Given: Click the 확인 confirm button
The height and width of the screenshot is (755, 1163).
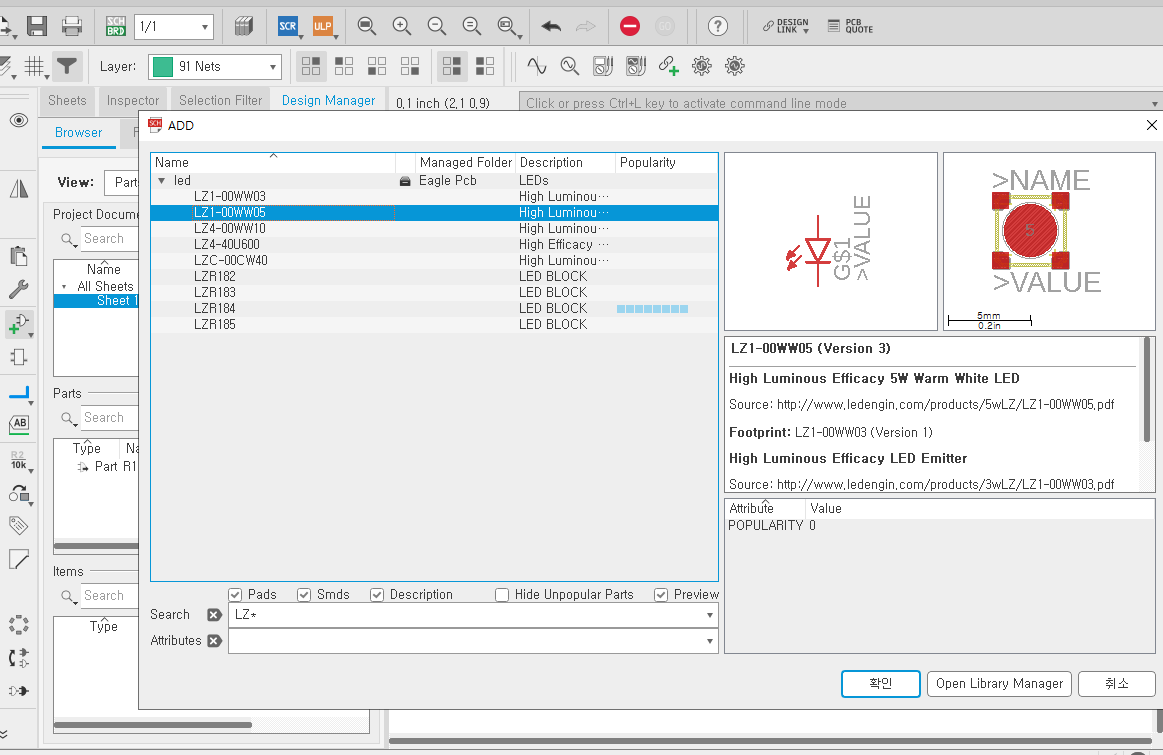Looking at the screenshot, I should point(880,684).
